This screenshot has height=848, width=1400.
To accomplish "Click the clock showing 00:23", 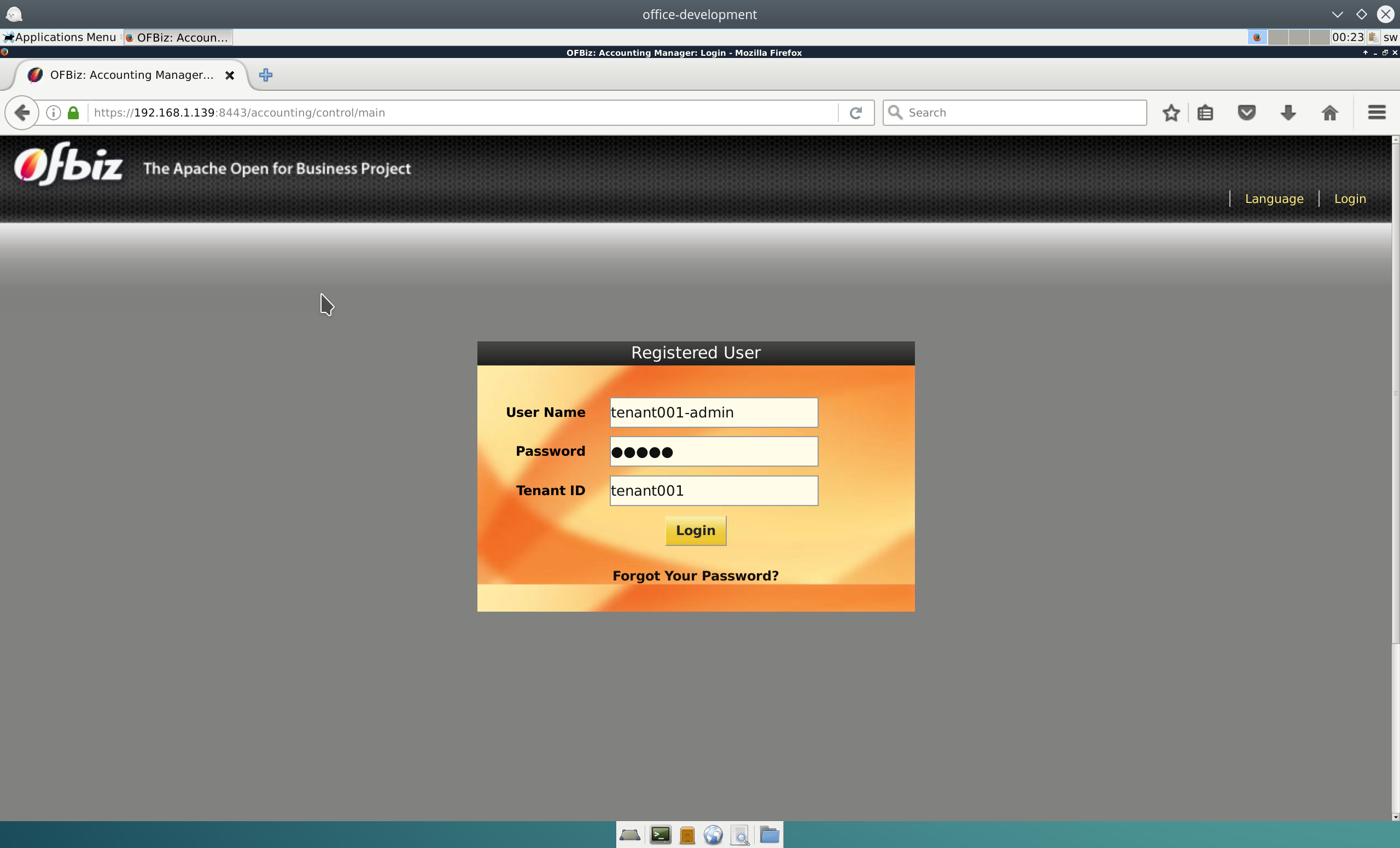I will [x=1347, y=38].
